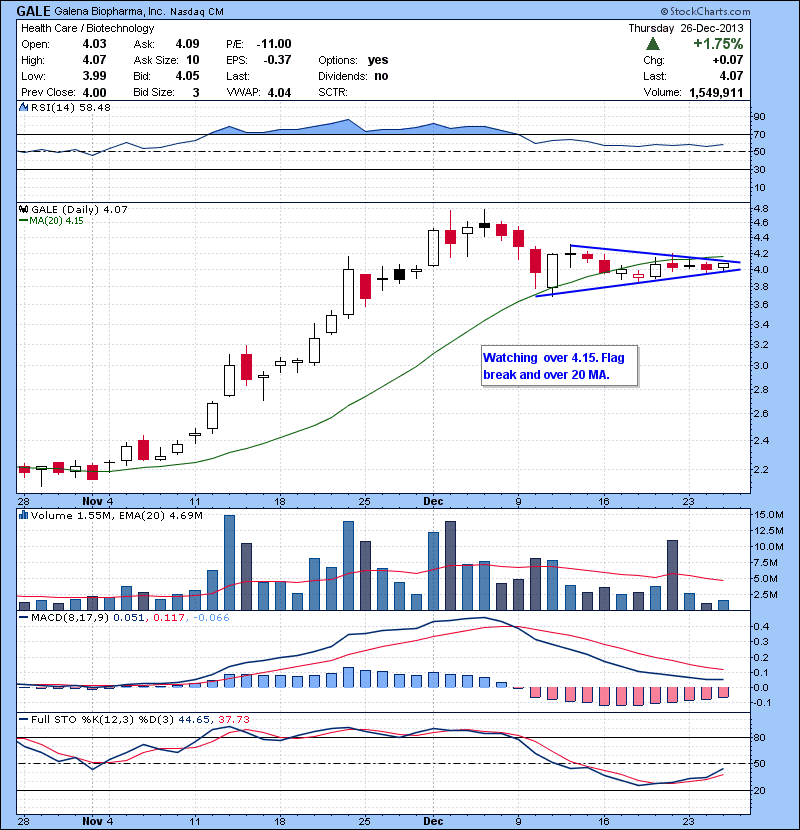Click the MA(20) 4.15 legend text
800x830 pixels.
(x=56, y=221)
